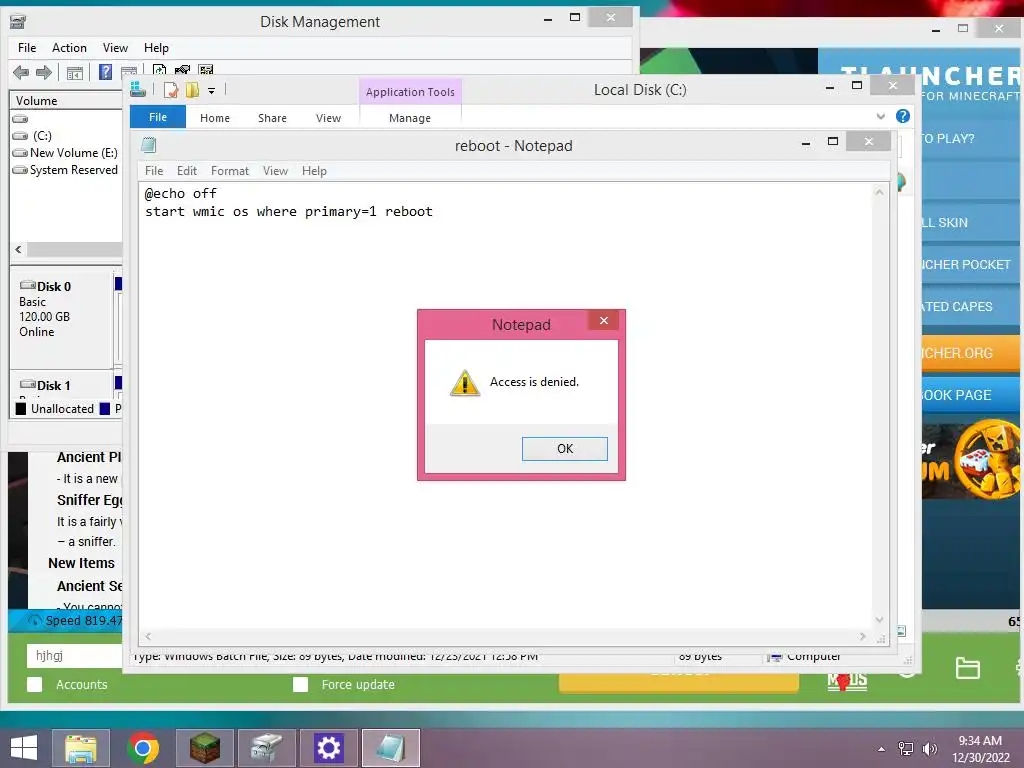Screen dimensions: 1024x768
Task: Open the Notepad View menu
Action: [x=275, y=170]
